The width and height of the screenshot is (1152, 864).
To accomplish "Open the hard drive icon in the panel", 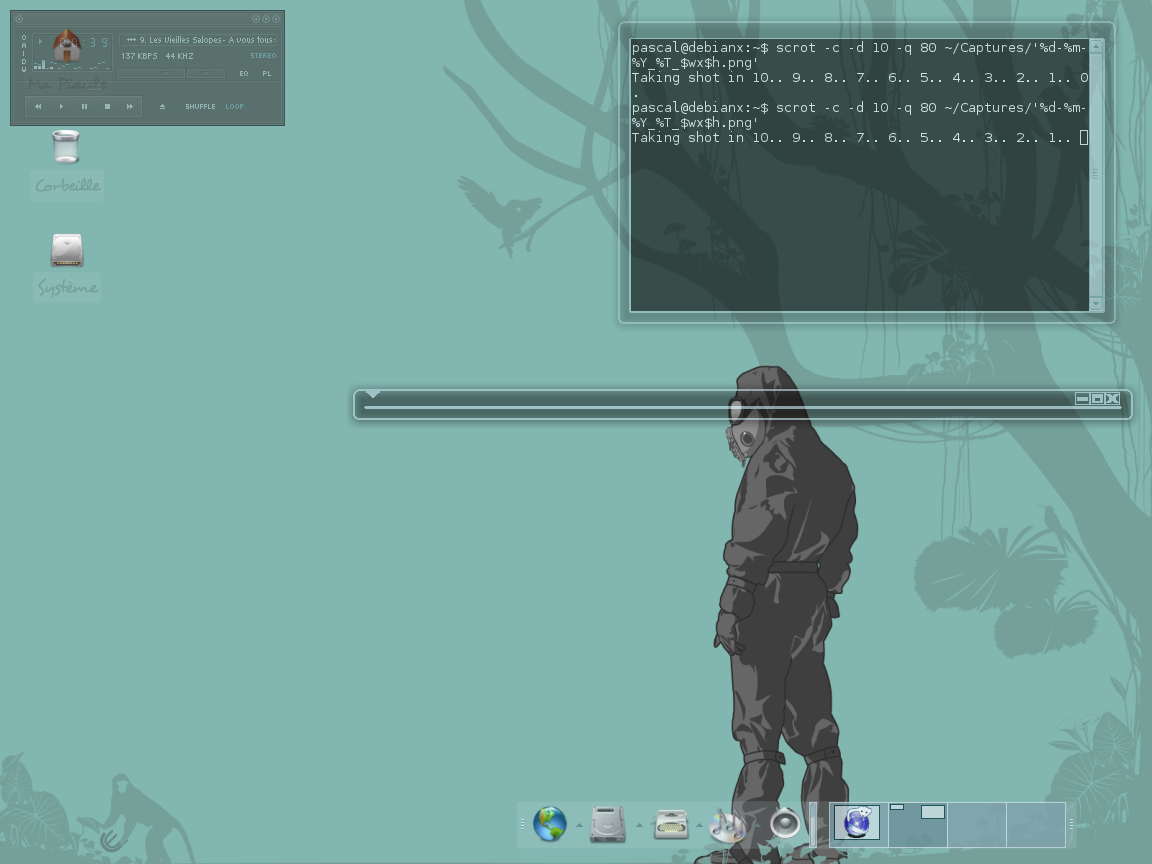I will [x=608, y=824].
